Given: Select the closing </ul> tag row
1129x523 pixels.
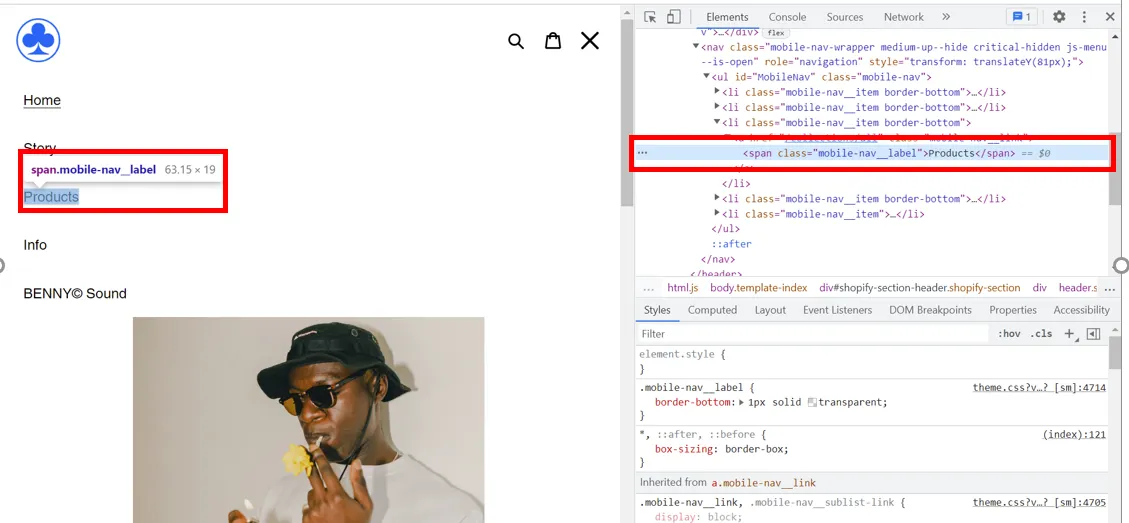Looking at the screenshot, I should pos(727,228).
